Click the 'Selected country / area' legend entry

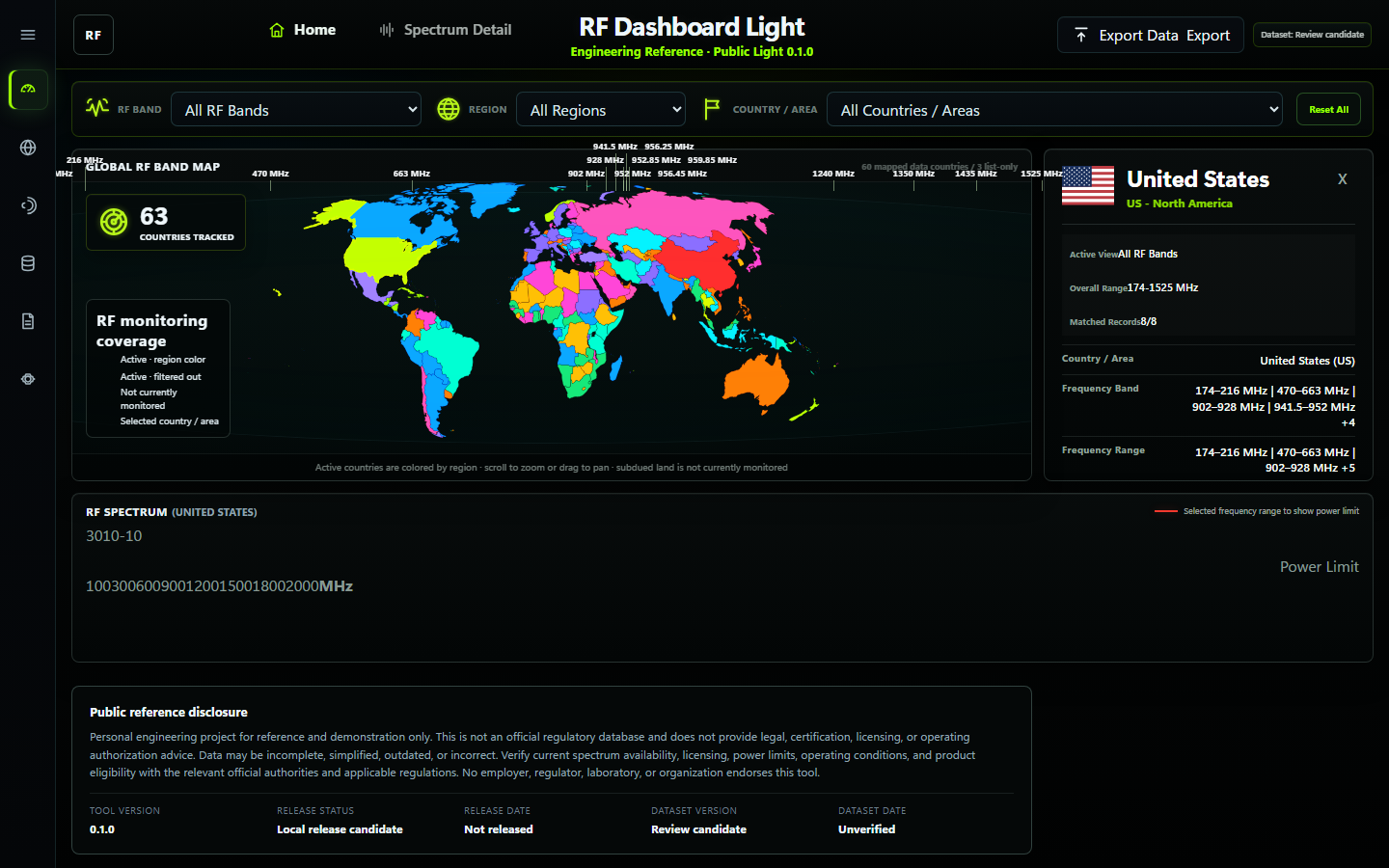pos(169,421)
